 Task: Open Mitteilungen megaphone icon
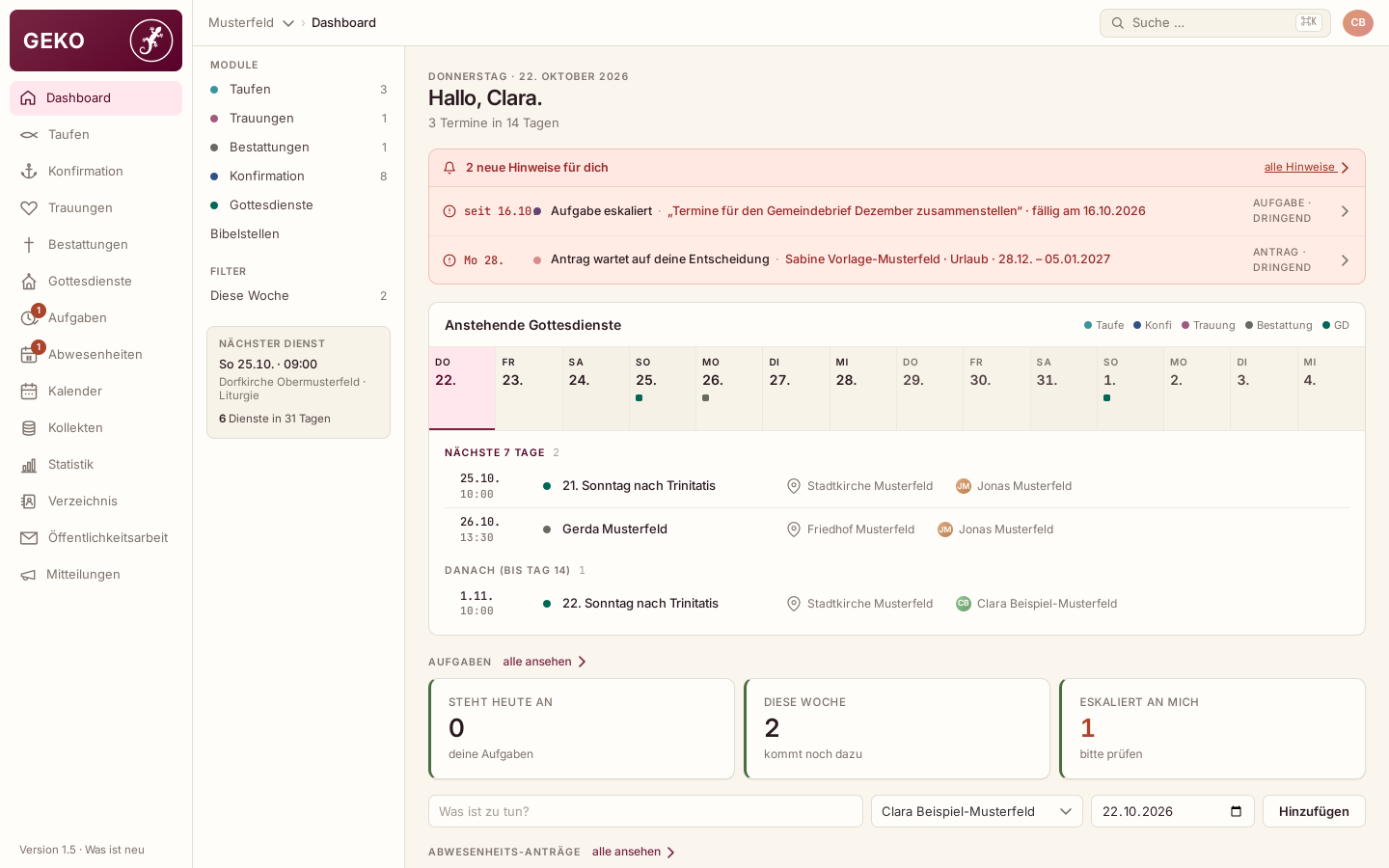point(29,575)
